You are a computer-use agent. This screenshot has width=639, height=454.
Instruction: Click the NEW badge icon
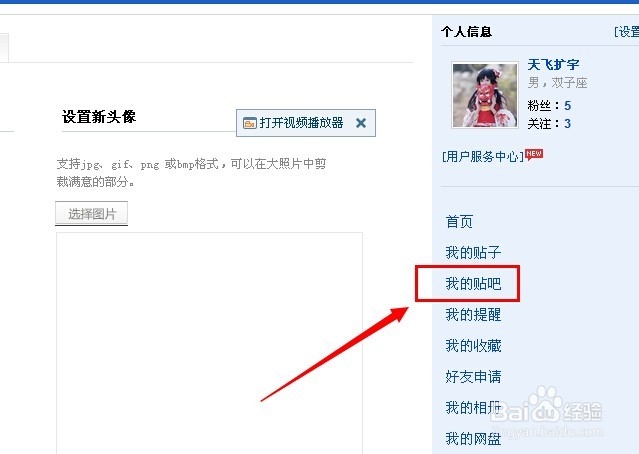(x=534, y=154)
